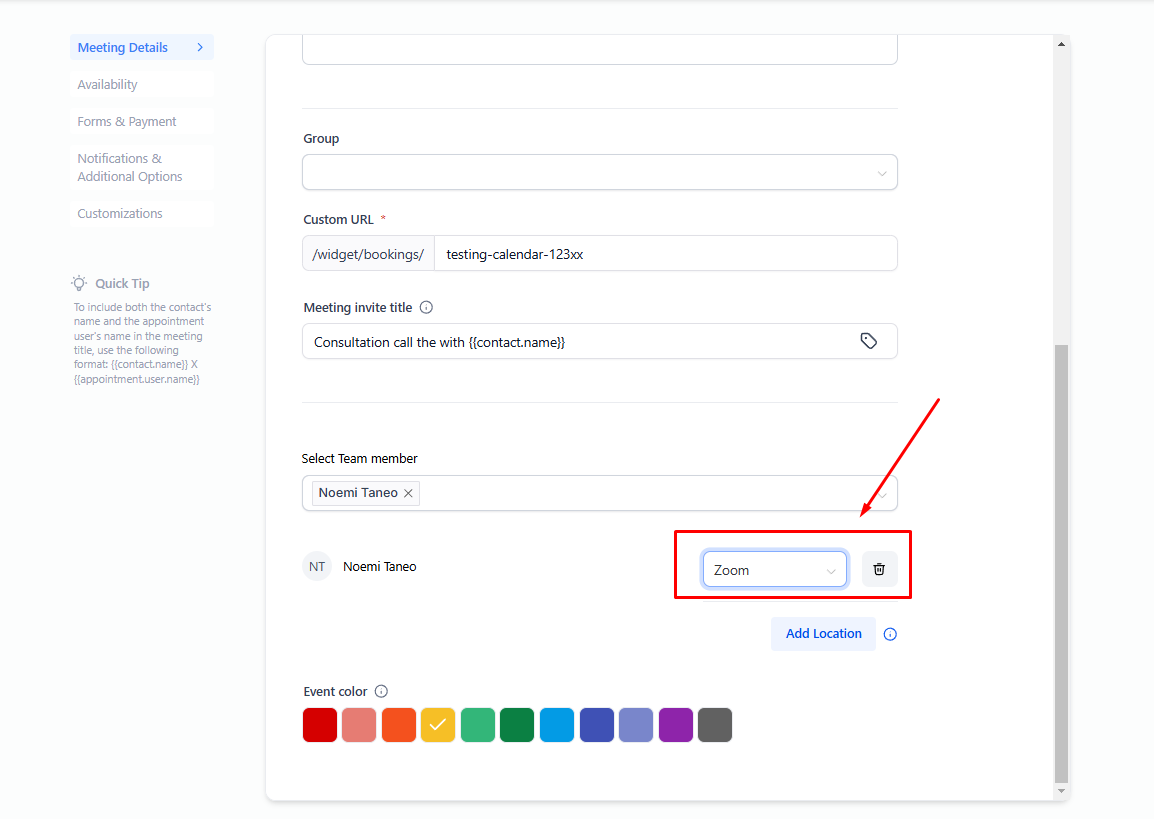Click the Quick Tip lightbulb icon

pyautogui.click(x=79, y=283)
